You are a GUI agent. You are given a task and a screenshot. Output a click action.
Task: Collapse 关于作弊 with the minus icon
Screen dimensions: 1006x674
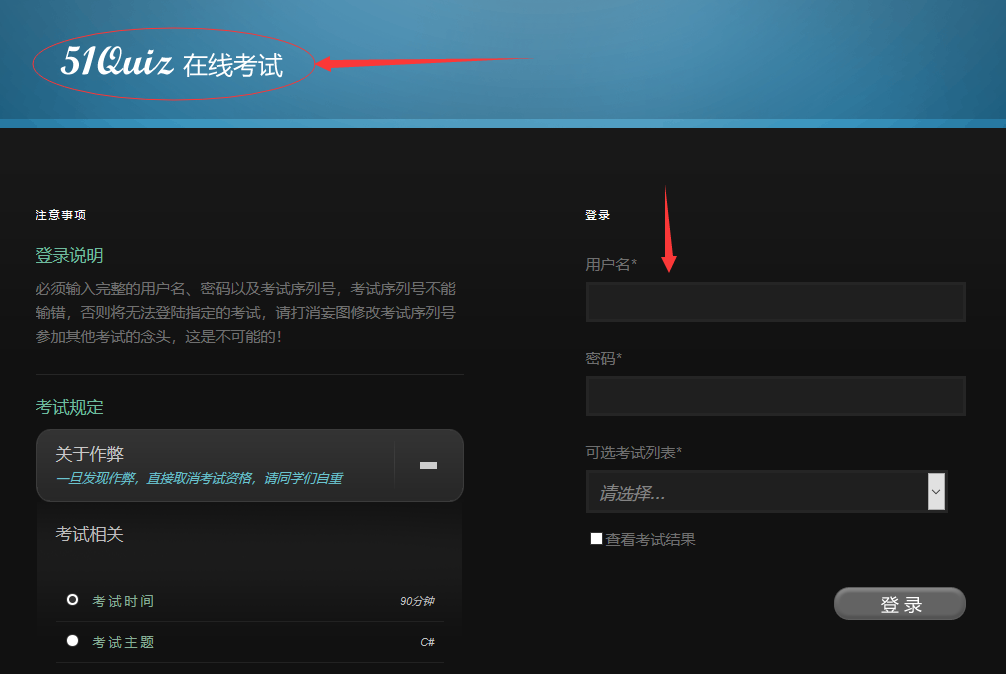(428, 465)
